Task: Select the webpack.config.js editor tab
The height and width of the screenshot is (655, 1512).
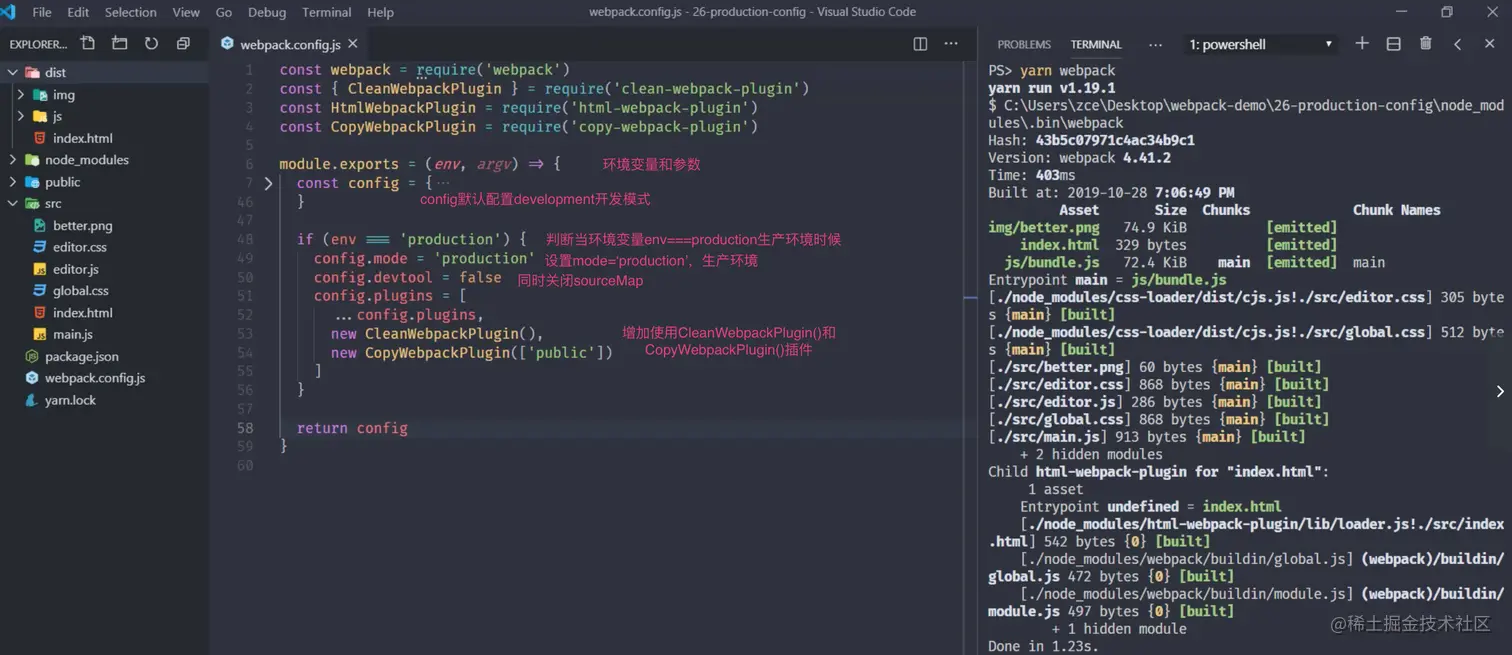Action: point(290,44)
